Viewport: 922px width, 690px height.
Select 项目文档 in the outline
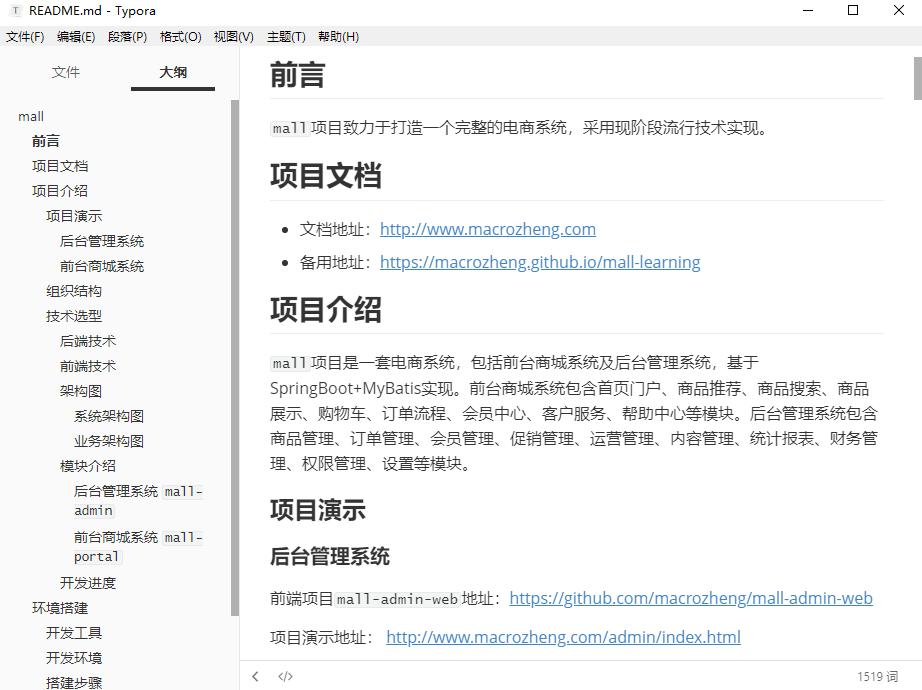[60, 166]
